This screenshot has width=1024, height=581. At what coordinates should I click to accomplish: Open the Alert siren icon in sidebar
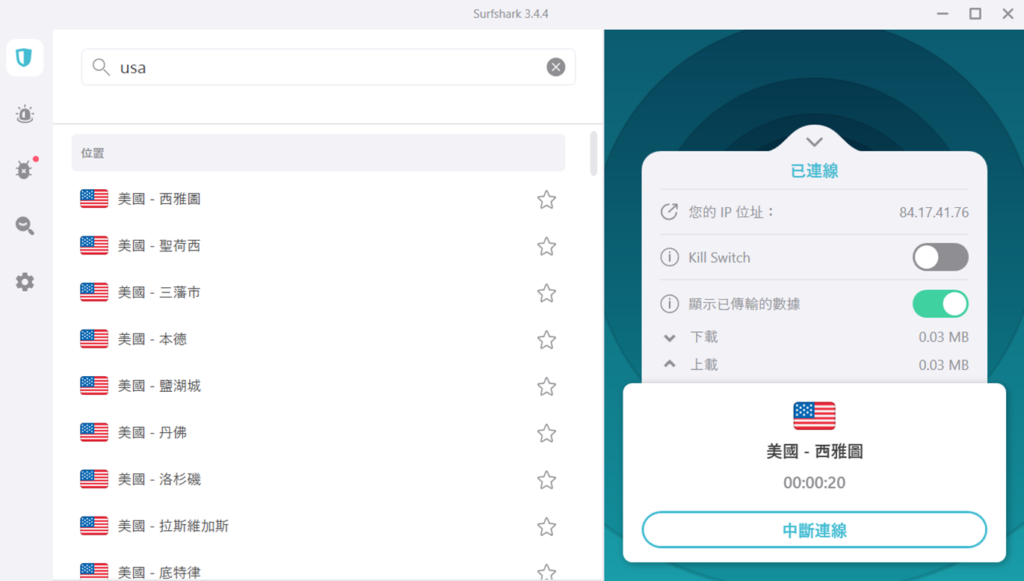pyautogui.click(x=25, y=114)
